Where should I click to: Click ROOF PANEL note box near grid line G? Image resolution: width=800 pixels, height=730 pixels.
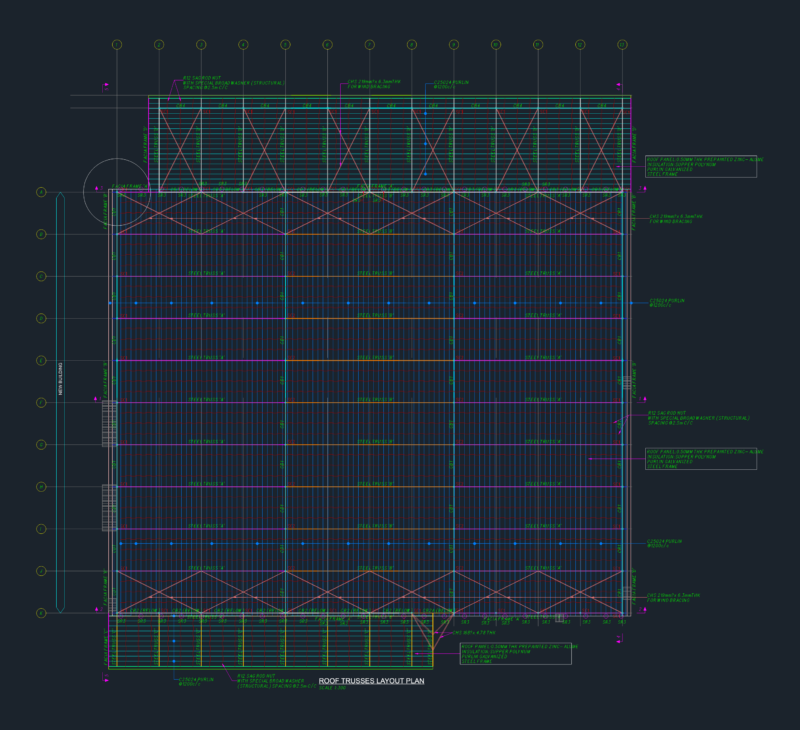pyautogui.click(x=701, y=459)
